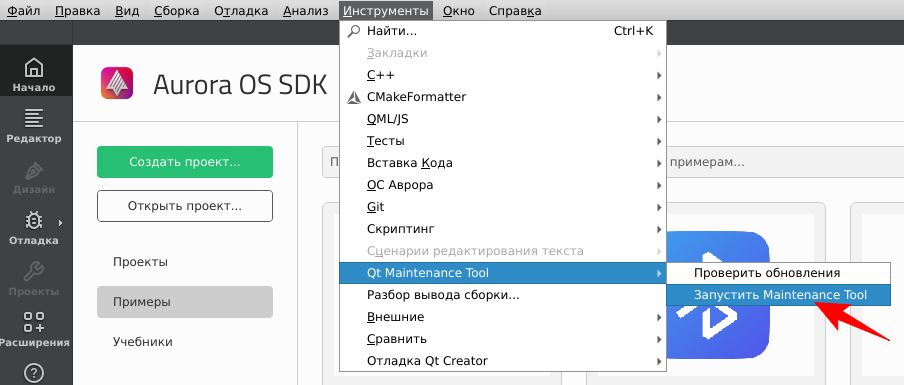Open the Начало welcome mode
Image resolution: width=904 pixels, height=385 pixels.
[x=35, y=75]
